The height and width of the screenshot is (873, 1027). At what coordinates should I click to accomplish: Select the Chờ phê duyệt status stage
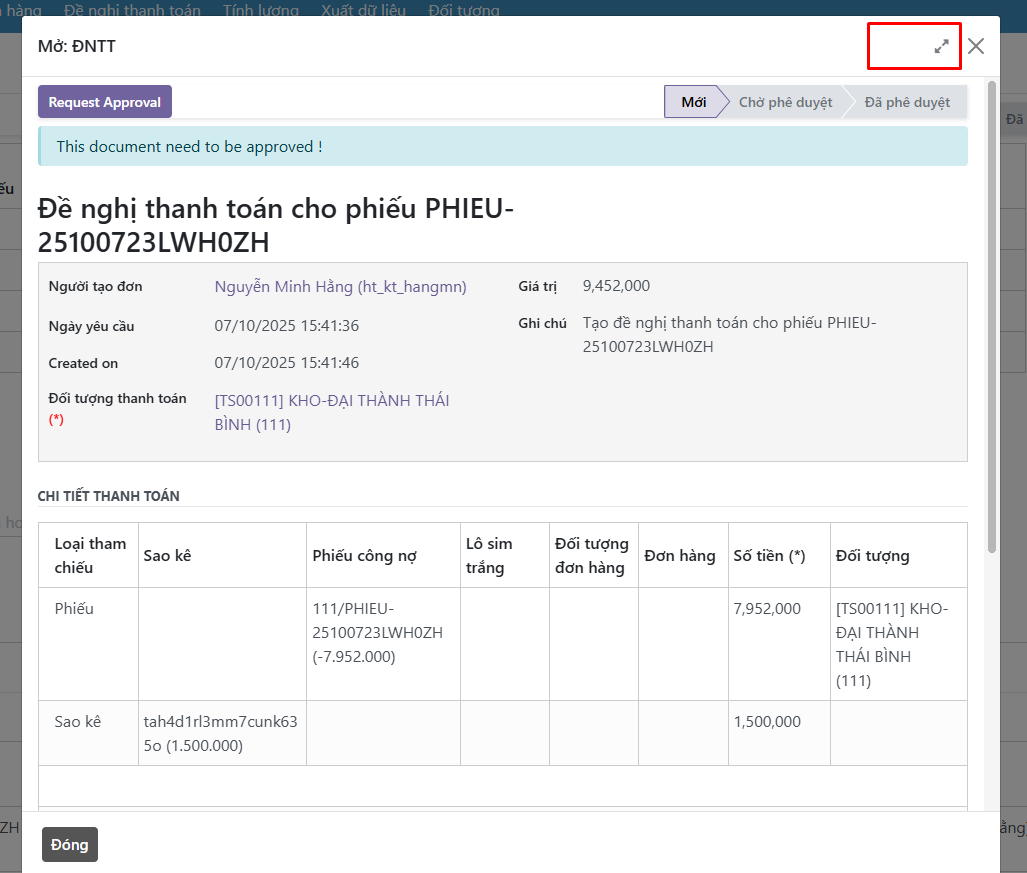point(785,102)
